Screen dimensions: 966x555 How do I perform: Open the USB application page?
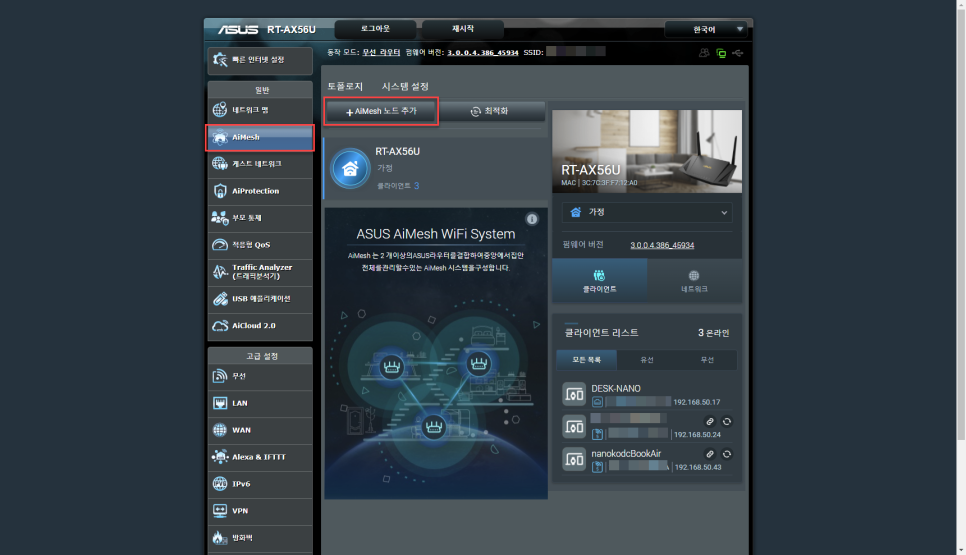point(260,299)
